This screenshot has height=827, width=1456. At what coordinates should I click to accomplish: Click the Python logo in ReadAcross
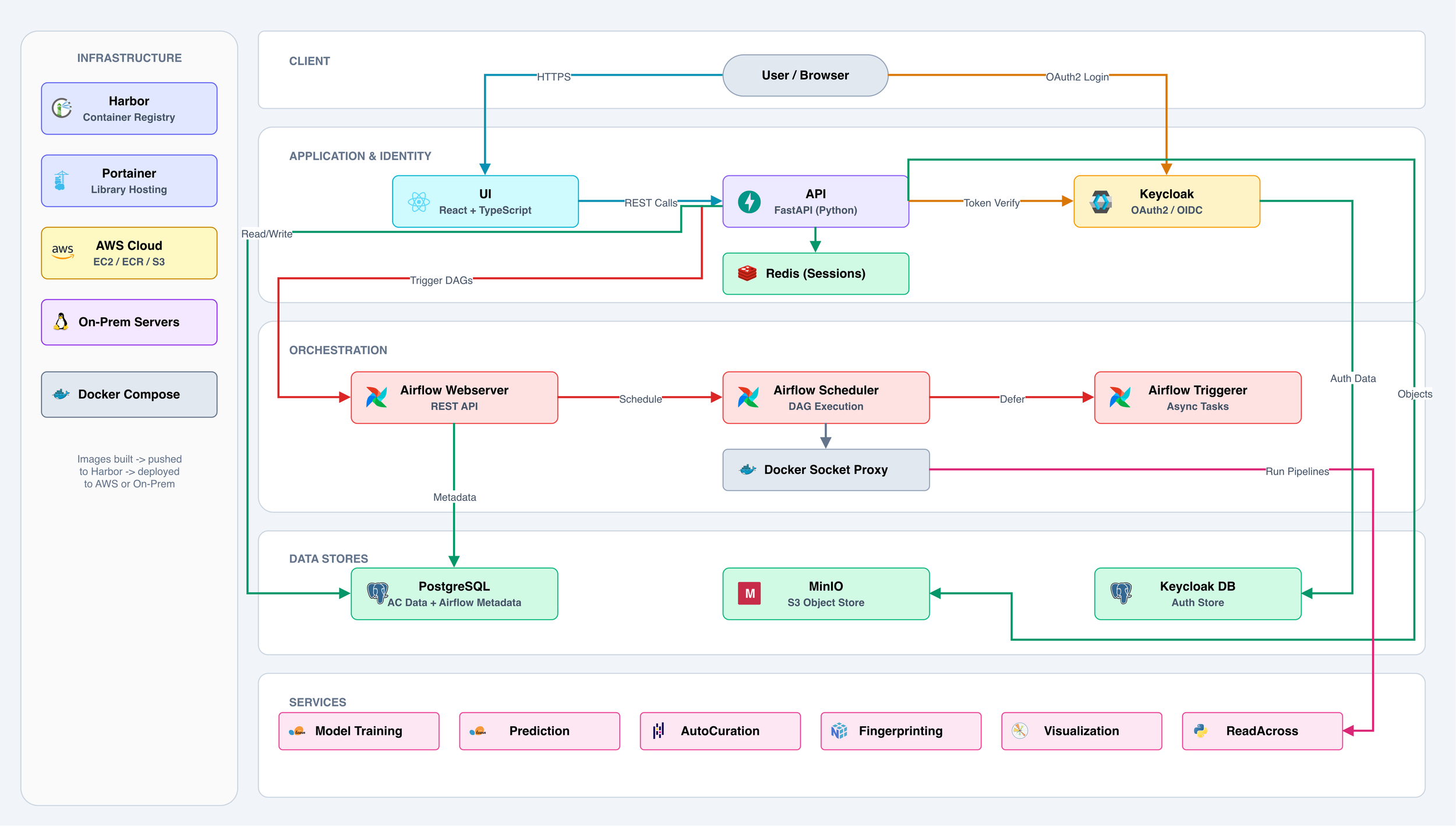1201,731
